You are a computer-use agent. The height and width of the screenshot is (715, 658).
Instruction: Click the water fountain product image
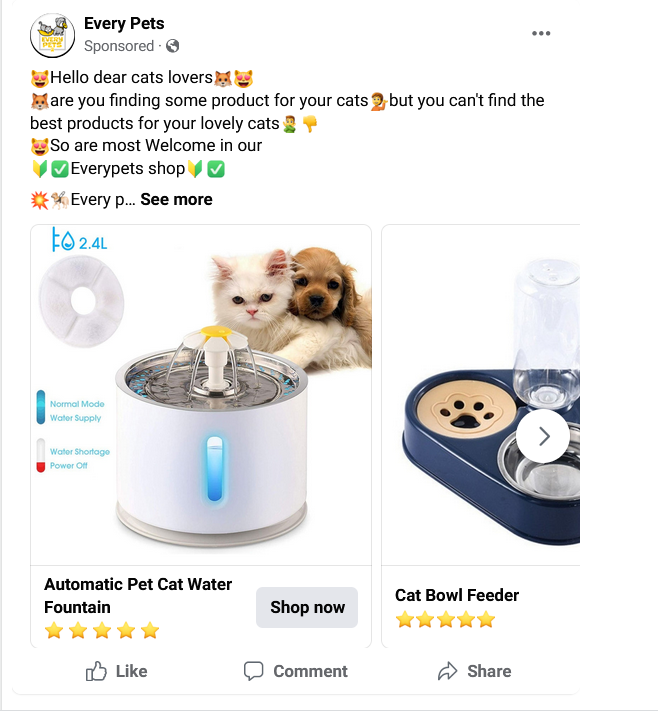(x=201, y=395)
